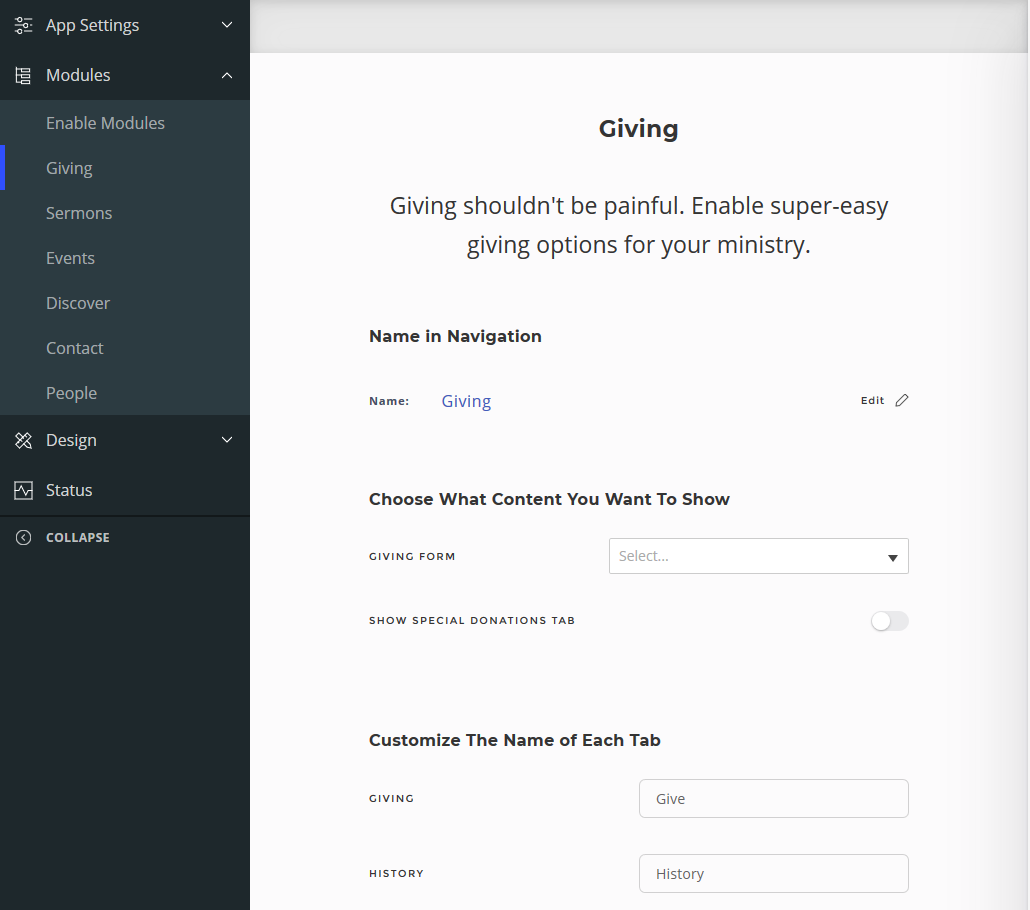
Task: Click the pencil icon next to Edit
Action: point(902,400)
